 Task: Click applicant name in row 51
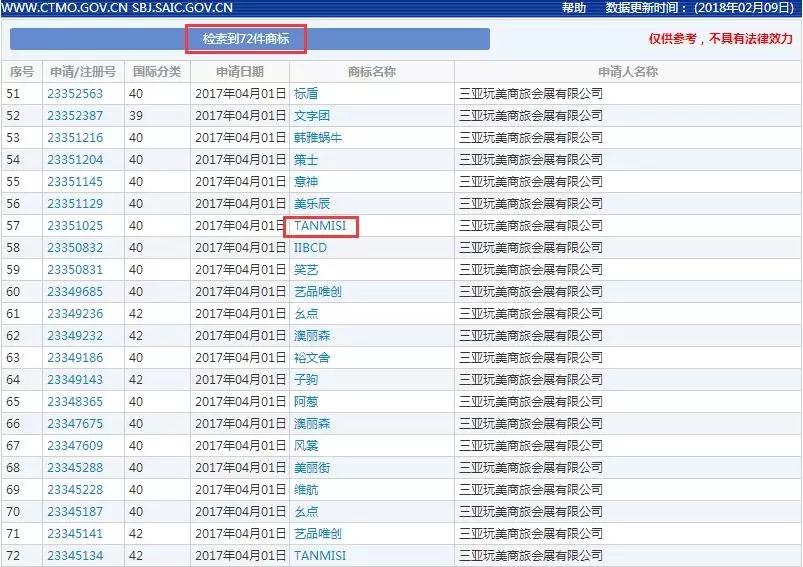point(530,94)
